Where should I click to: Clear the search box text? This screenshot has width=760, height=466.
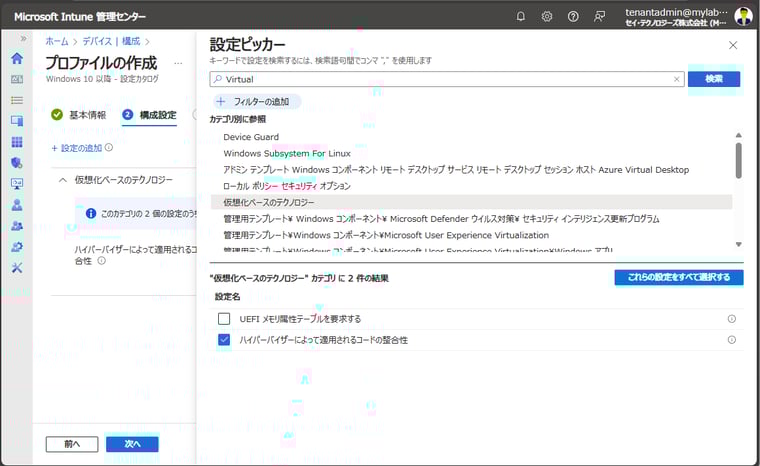[x=677, y=79]
